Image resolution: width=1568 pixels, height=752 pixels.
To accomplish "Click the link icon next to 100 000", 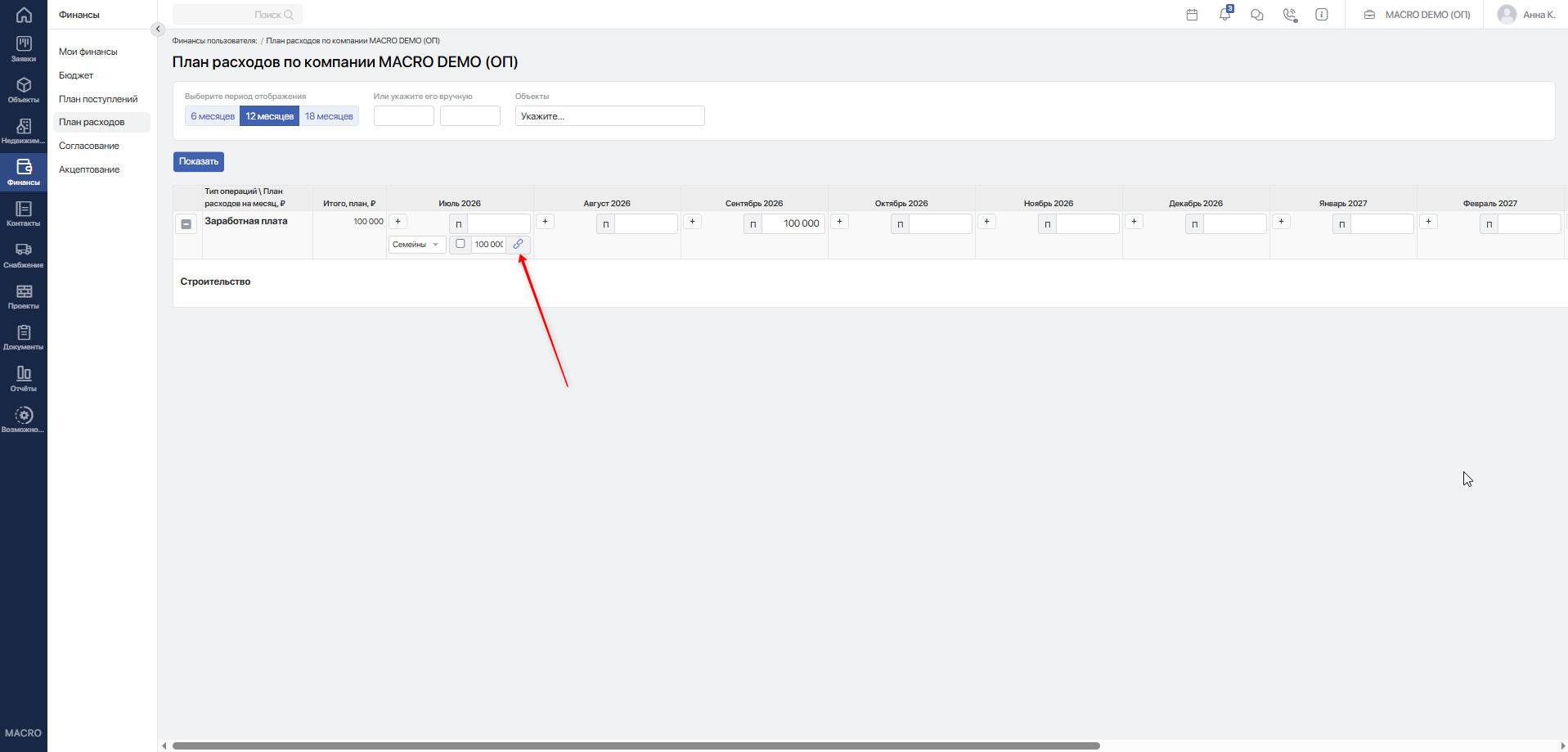I will click(x=518, y=244).
